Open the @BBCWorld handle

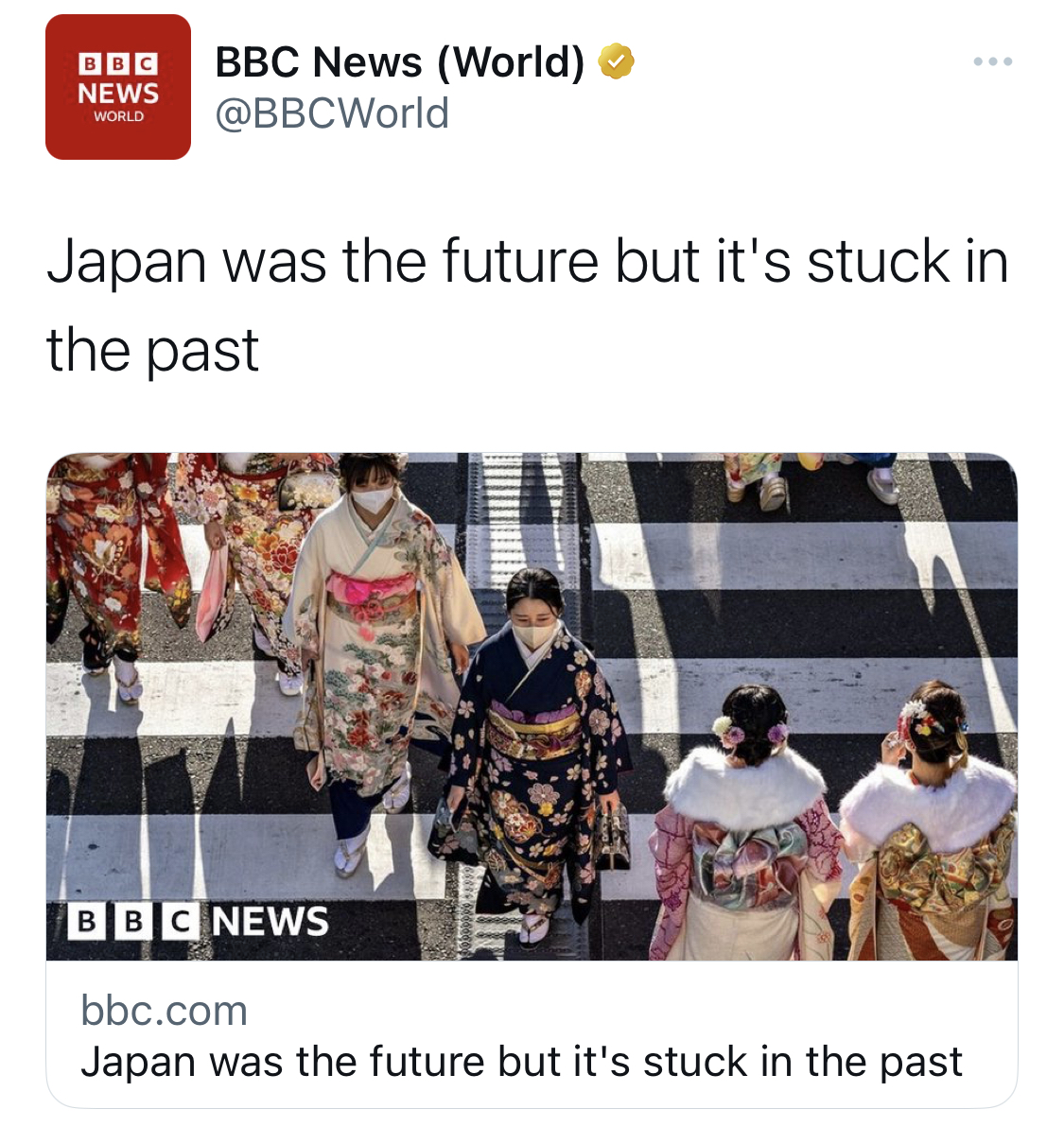point(332,113)
